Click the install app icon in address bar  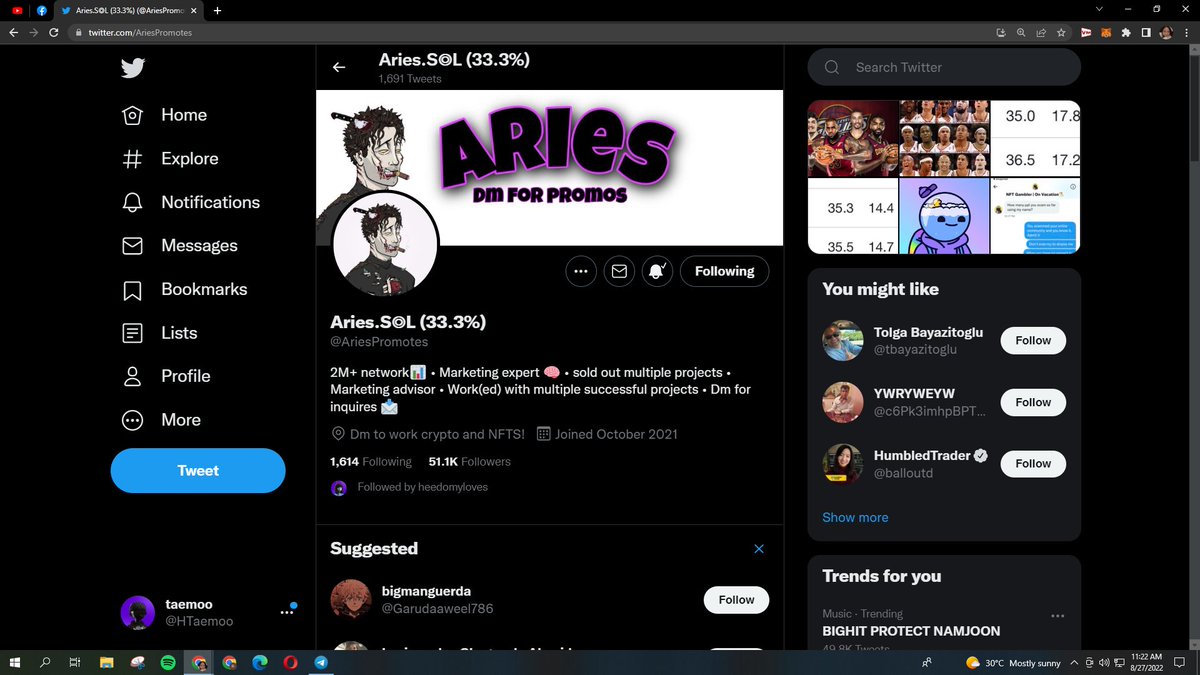point(1001,32)
